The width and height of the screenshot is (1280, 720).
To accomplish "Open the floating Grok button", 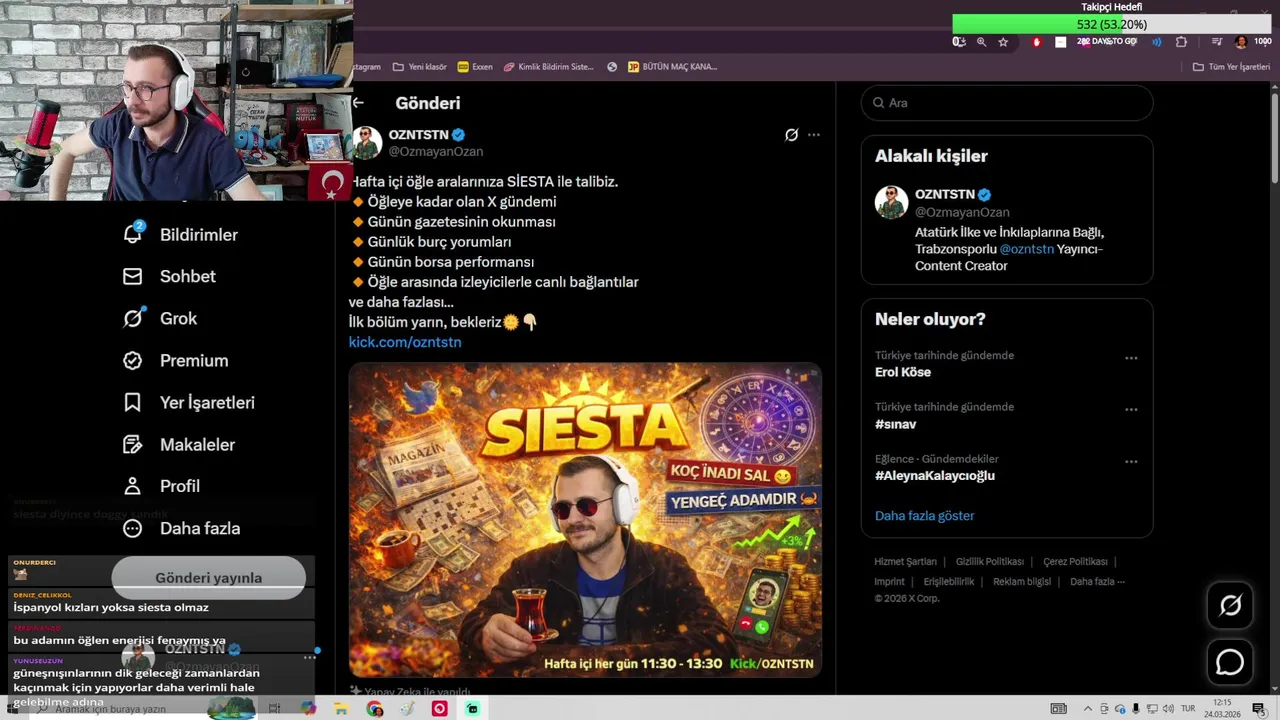I will [1230, 605].
